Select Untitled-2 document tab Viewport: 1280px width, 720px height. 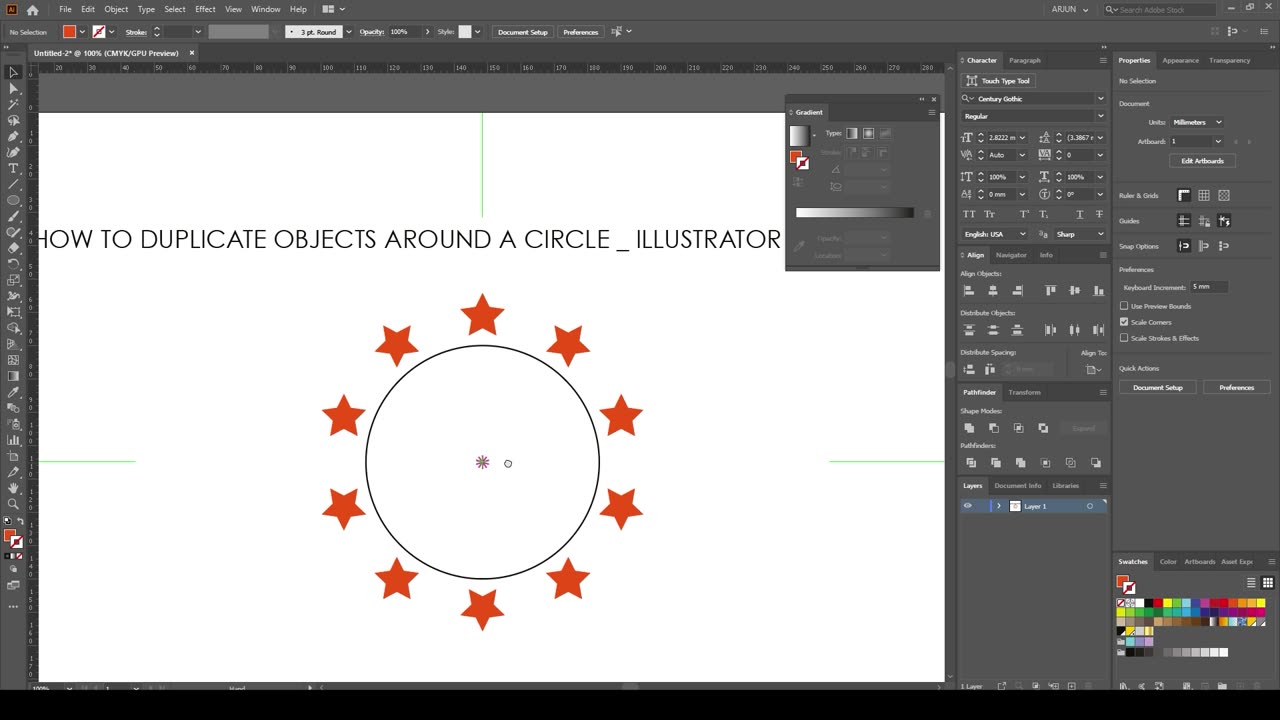pyautogui.click(x=107, y=53)
